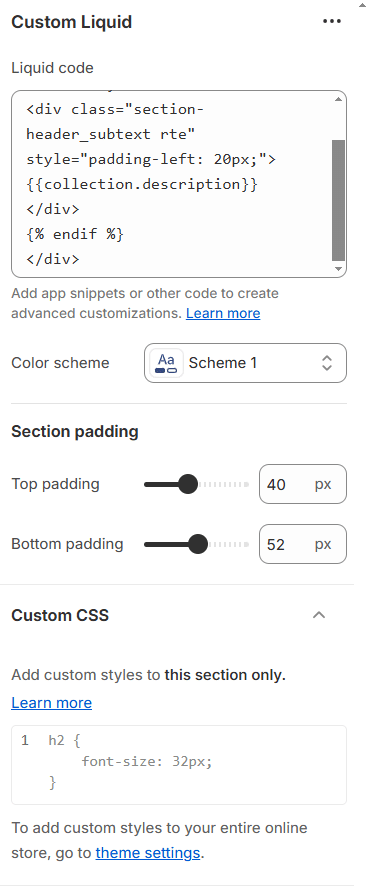Click the down arrow of the Liquid code scrollbar
The height and width of the screenshot is (886, 366).
(338, 269)
